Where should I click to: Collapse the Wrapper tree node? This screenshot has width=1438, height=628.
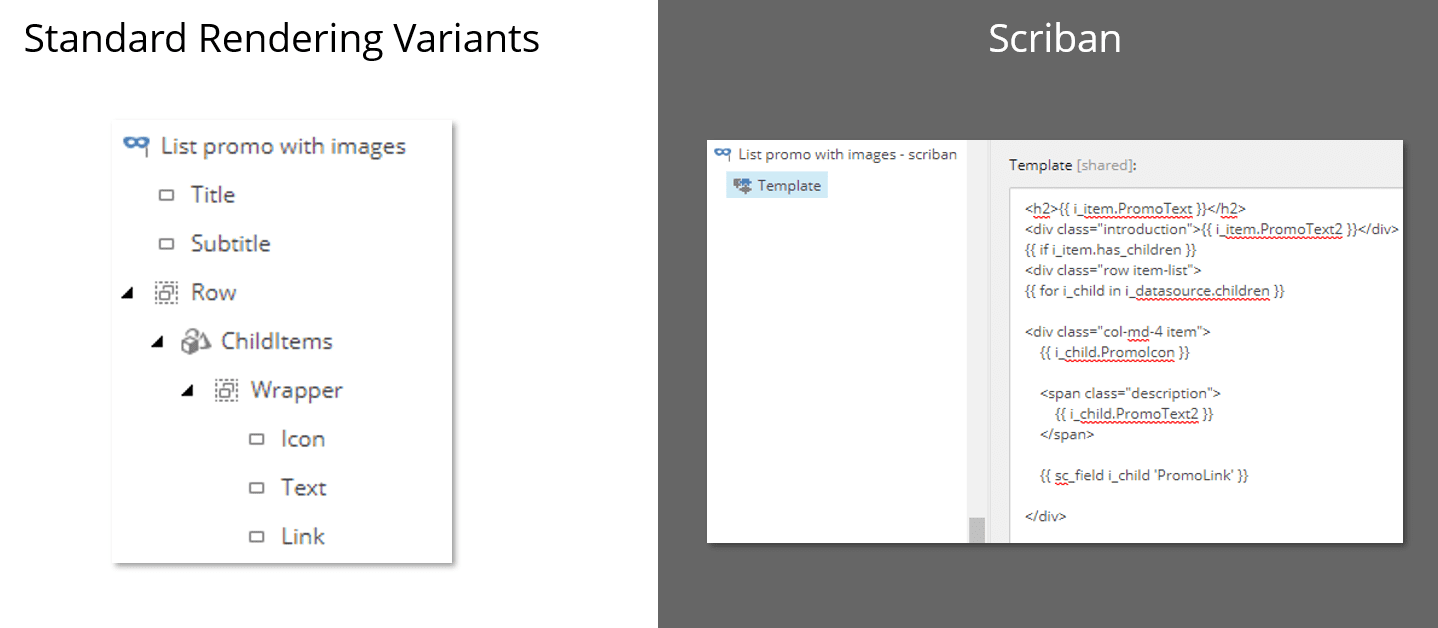click(187, 391)
